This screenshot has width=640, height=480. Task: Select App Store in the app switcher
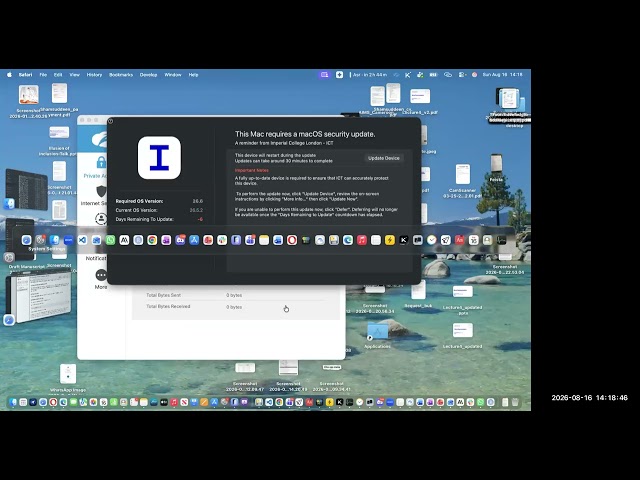pos(194,240)
